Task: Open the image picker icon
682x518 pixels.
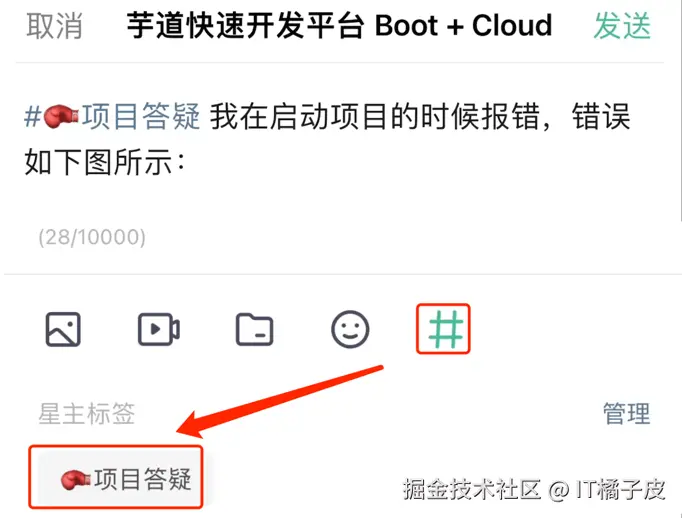Action: [63, 329]
